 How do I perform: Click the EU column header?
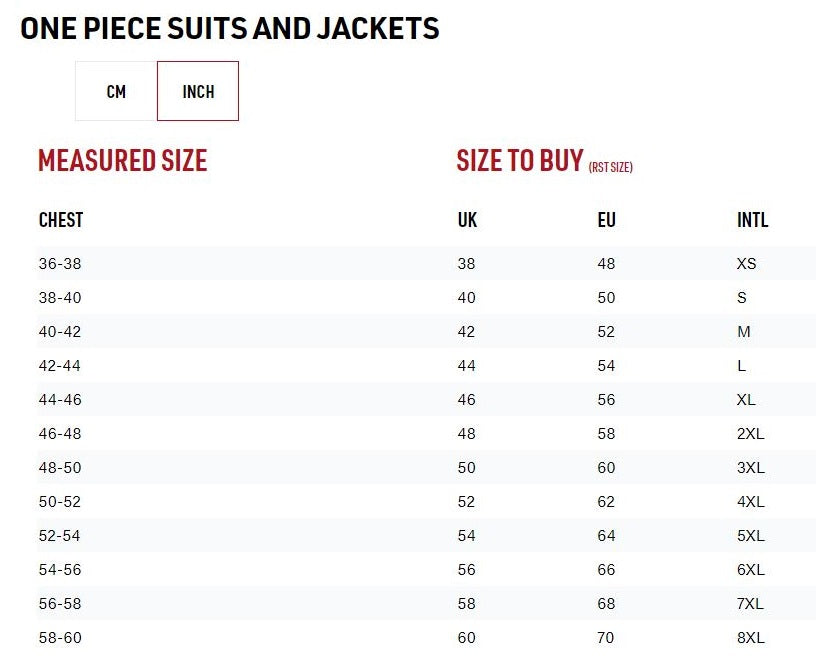click(x=606, y=220)
